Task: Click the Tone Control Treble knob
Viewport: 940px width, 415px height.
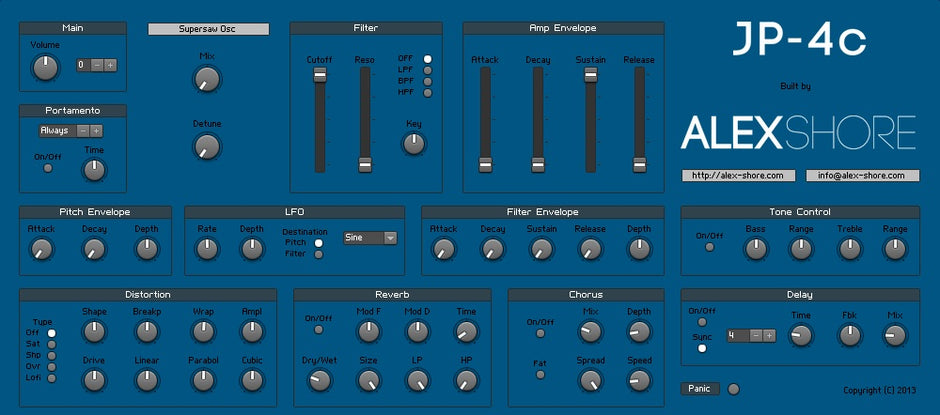Action: tap(849, 249)
